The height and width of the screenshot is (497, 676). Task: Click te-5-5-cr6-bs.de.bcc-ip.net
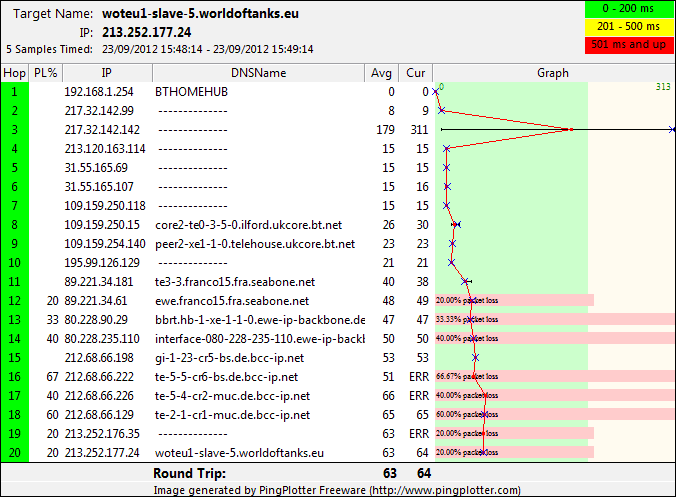[227, 377]
